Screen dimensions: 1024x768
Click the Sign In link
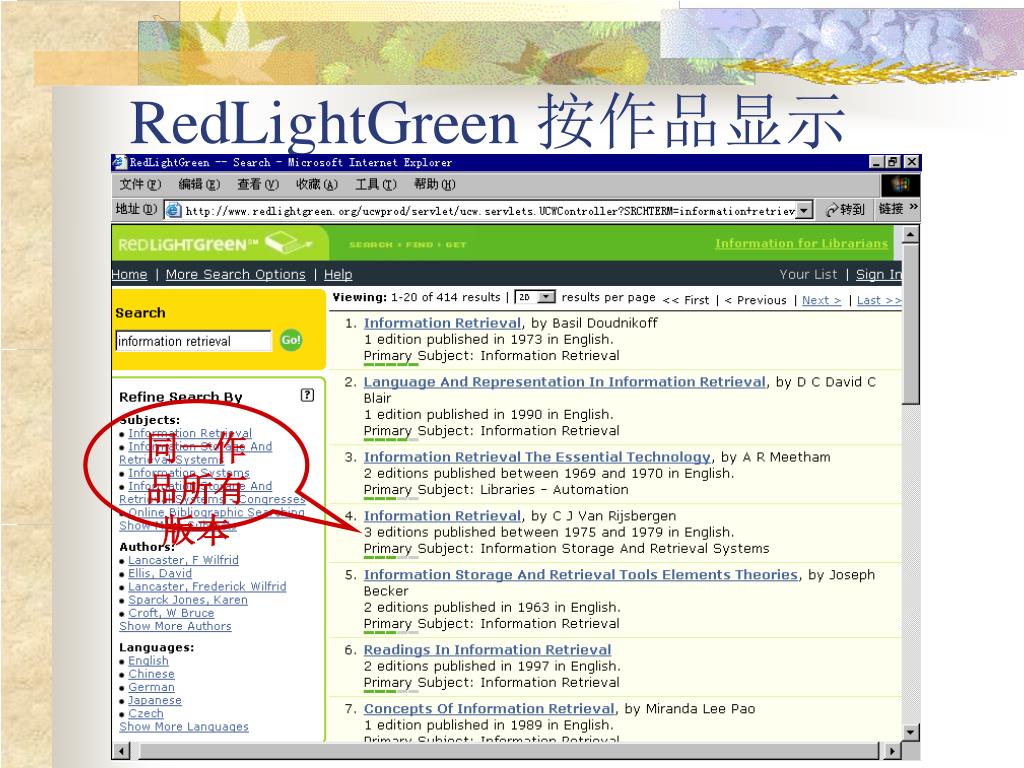[x=878, y=274]
